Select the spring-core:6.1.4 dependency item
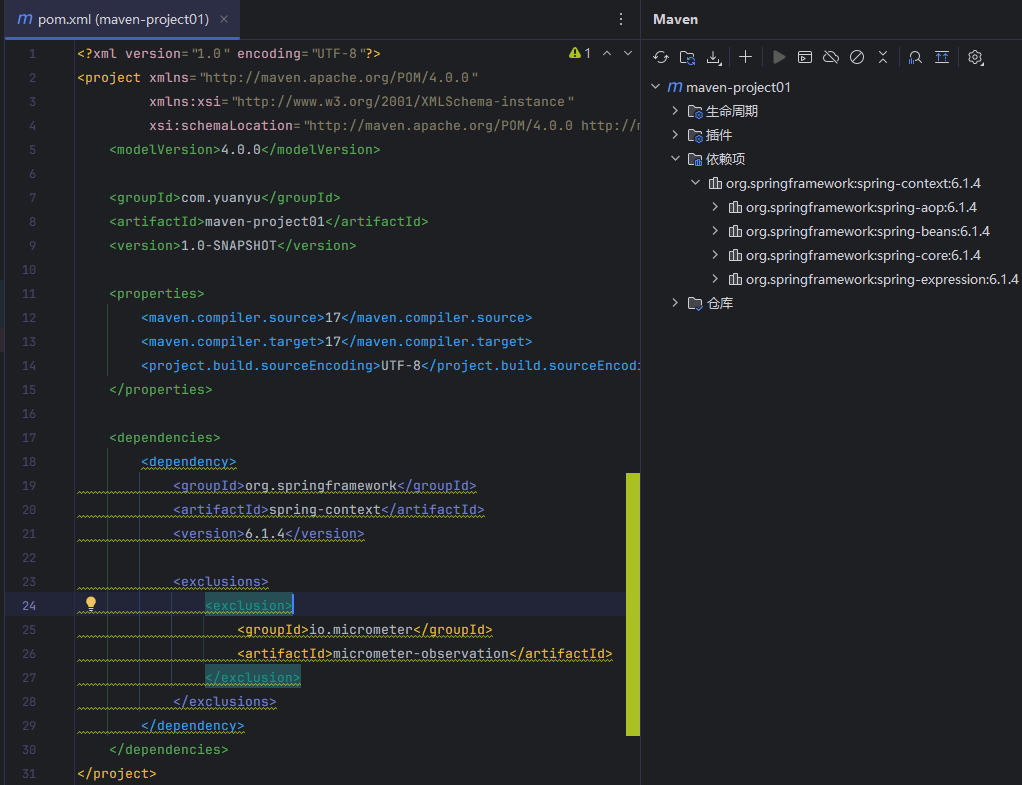 coord(863,255)
